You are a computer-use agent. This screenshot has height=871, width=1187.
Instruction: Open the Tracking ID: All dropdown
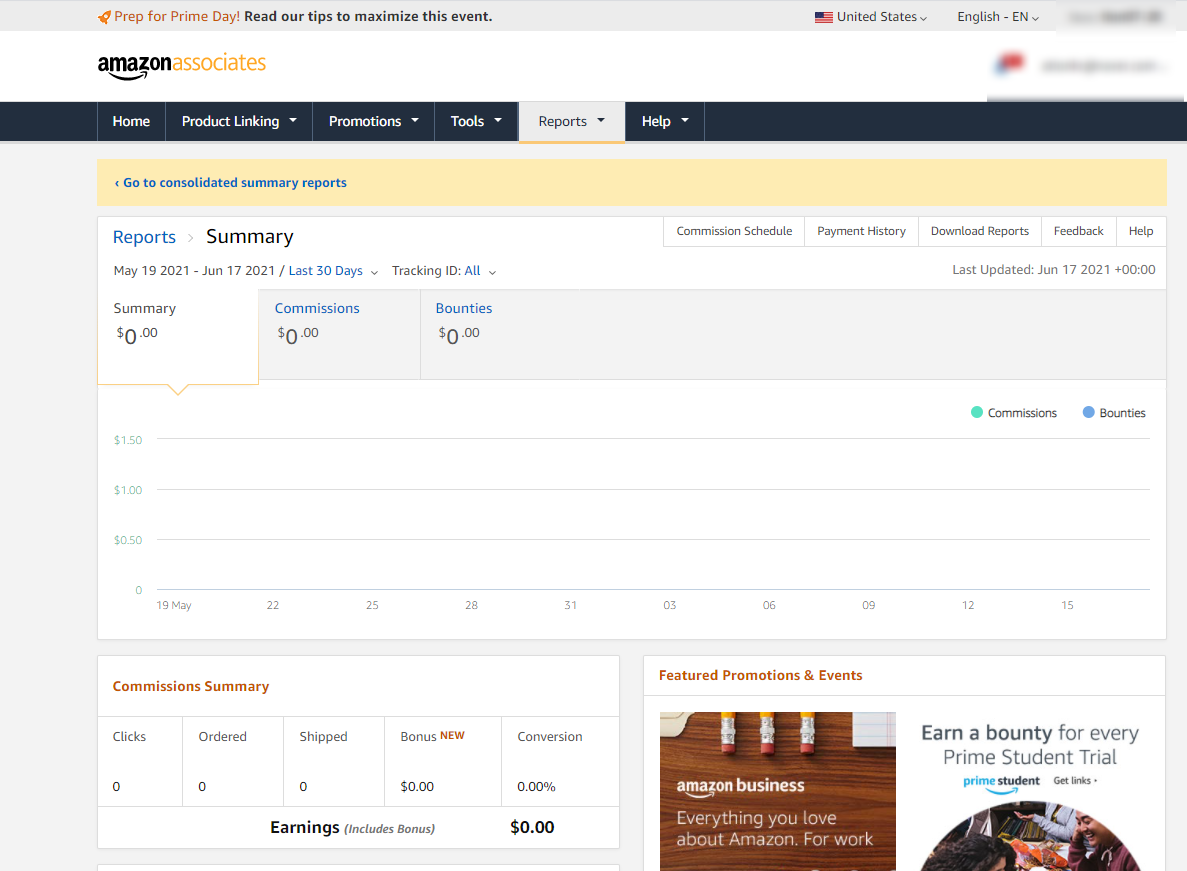click(444, 271)
